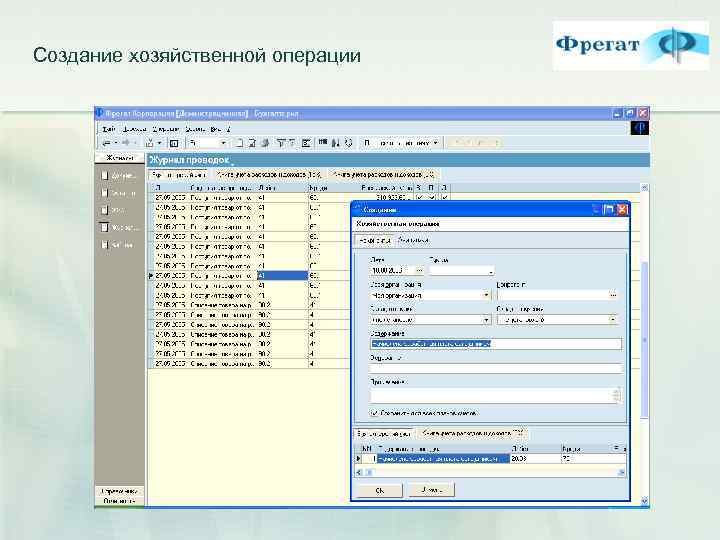The width and height of the screenshot is (720, 540).
Task: Click the grid columns icon in toolbar
Action: [x=323, y=143]
